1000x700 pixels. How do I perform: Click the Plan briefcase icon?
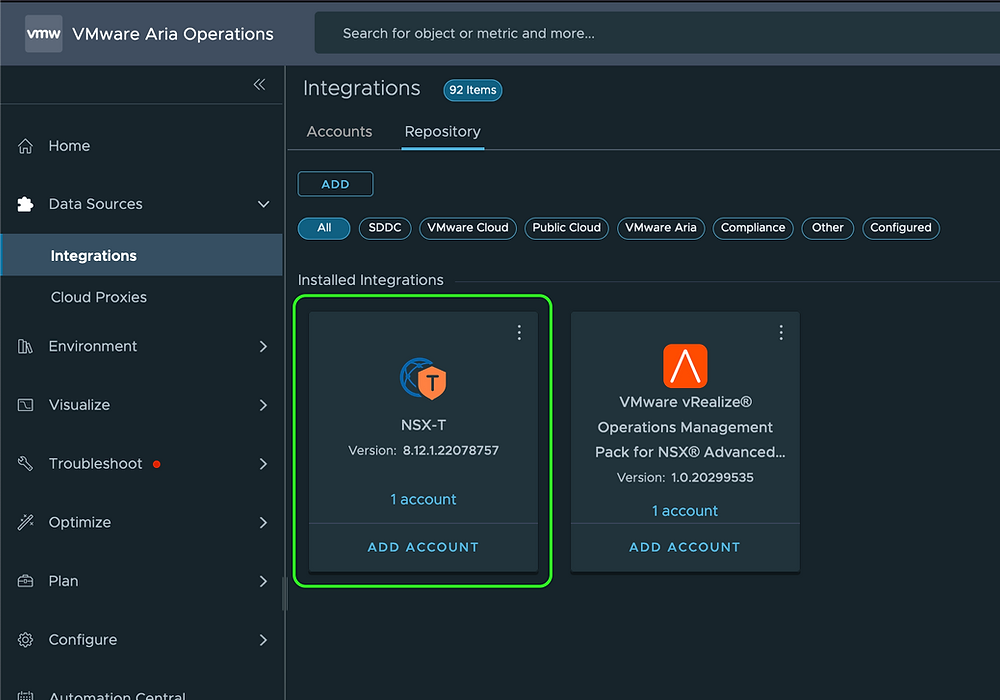pos(26,581)
